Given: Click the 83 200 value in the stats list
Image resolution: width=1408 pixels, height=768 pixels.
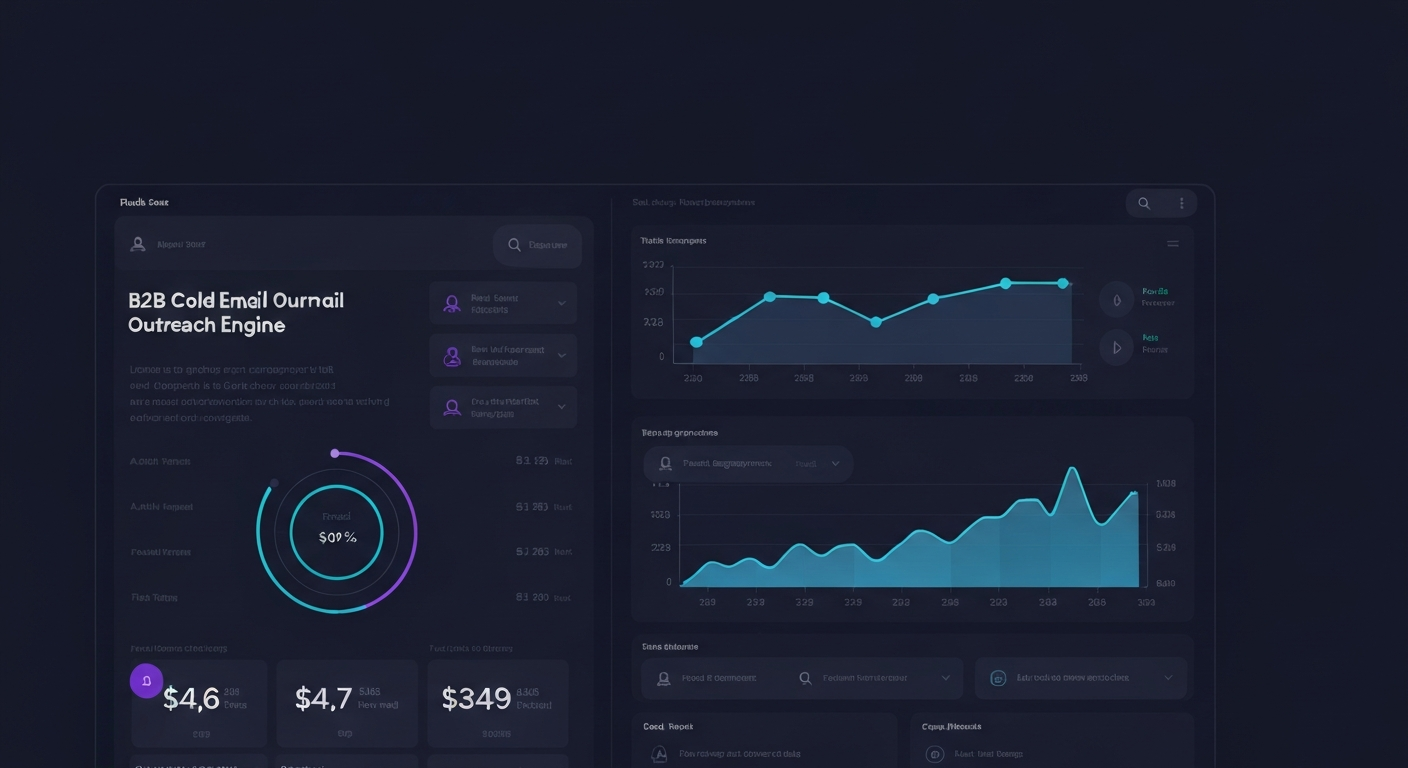Looking at the screenshot, I should 532,597.
